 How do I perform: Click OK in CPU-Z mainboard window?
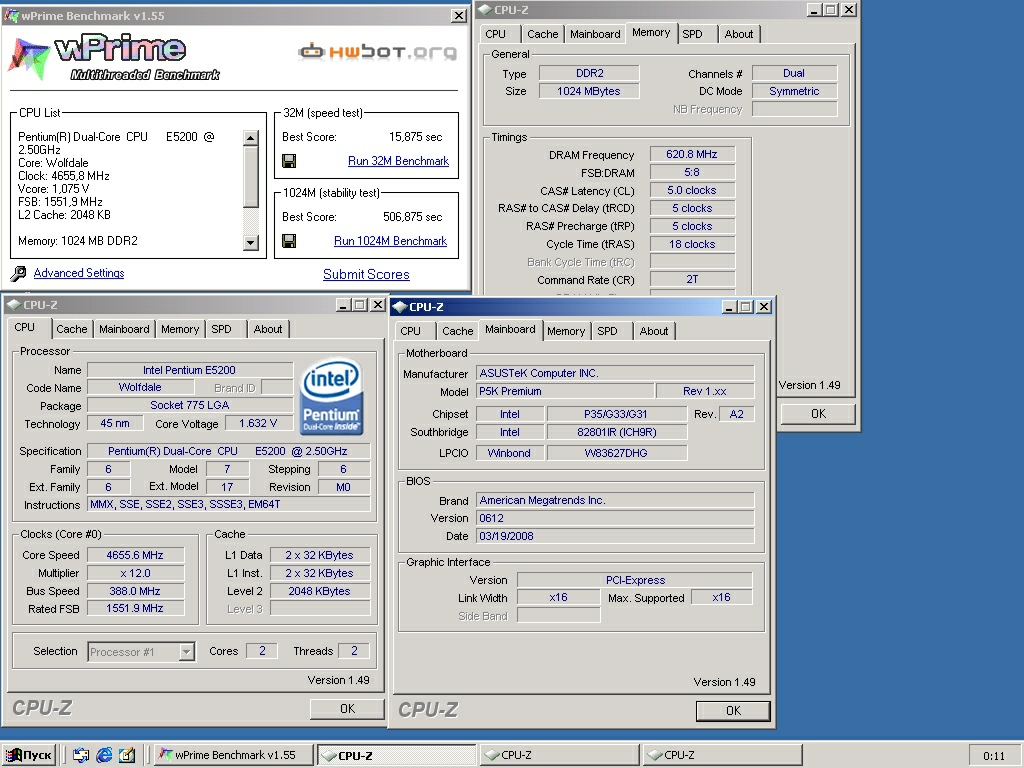click(x=733, y=711)
